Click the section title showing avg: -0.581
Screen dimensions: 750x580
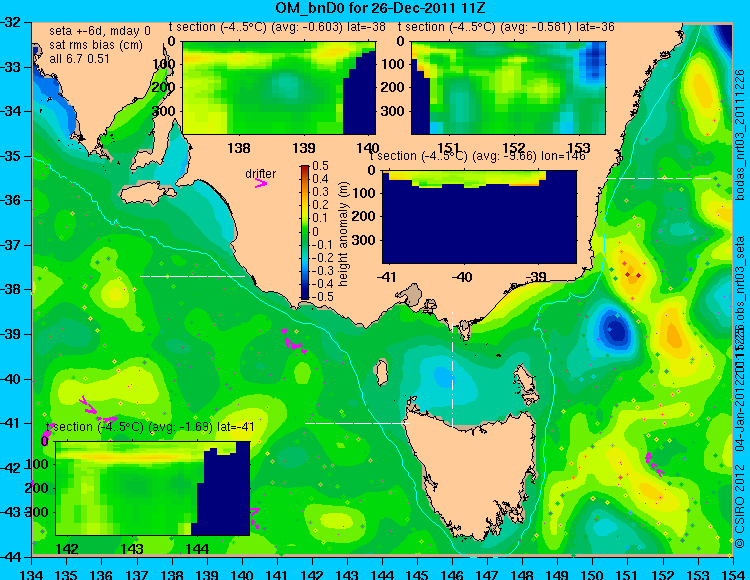(506, 27)
